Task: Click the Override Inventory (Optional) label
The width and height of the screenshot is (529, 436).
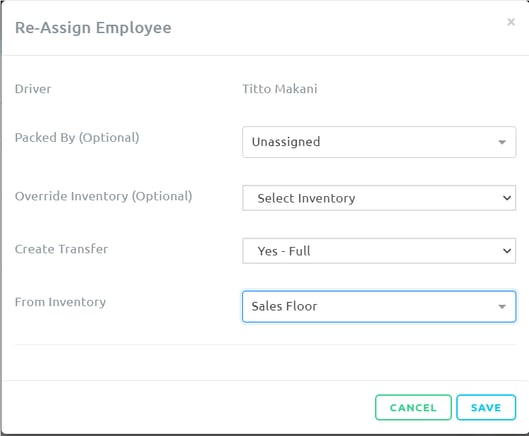Action: (x=103, y=196)
